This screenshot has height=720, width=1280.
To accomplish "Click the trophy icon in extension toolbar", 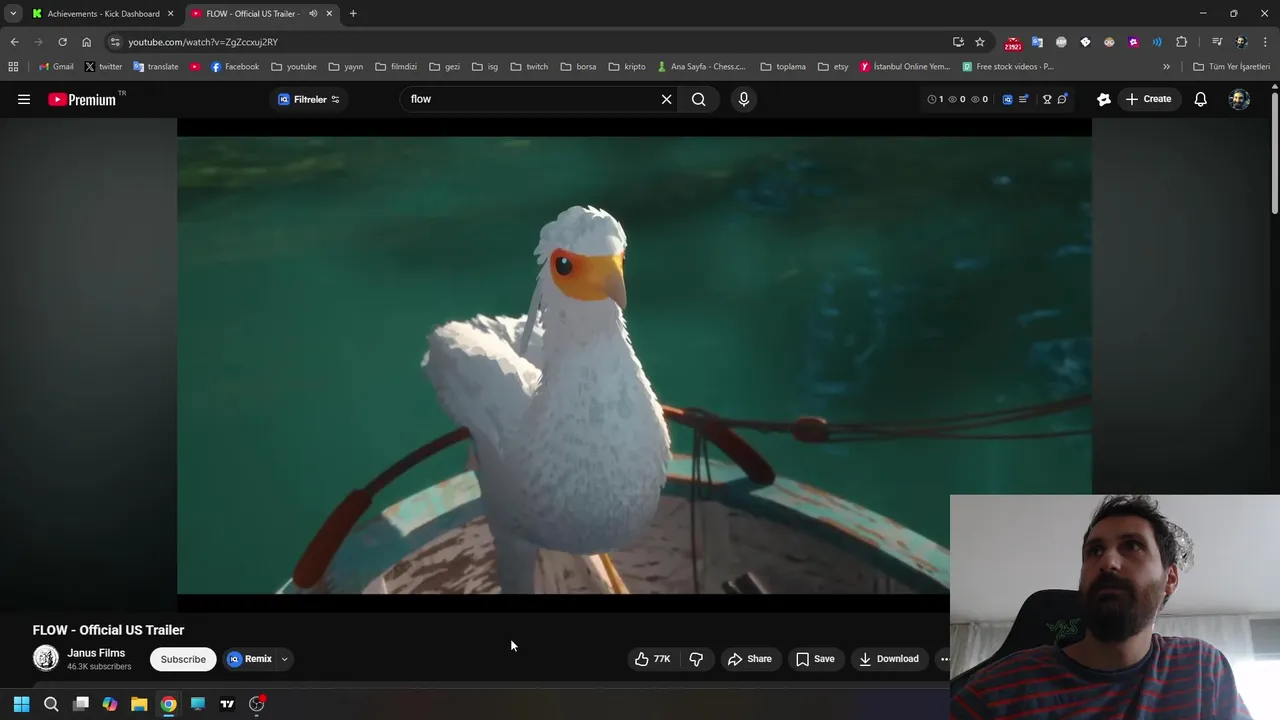I will pos(1047,99).
